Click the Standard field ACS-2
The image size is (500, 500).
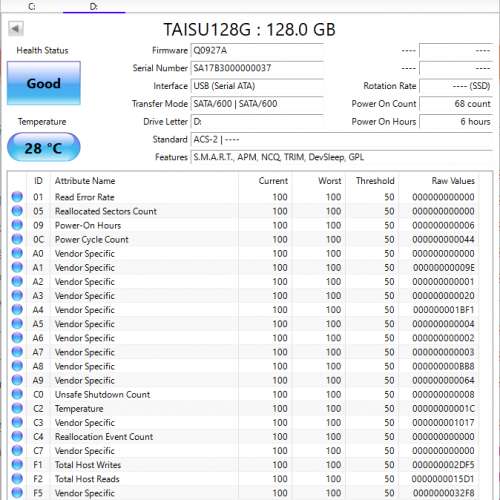pos(342,139)
